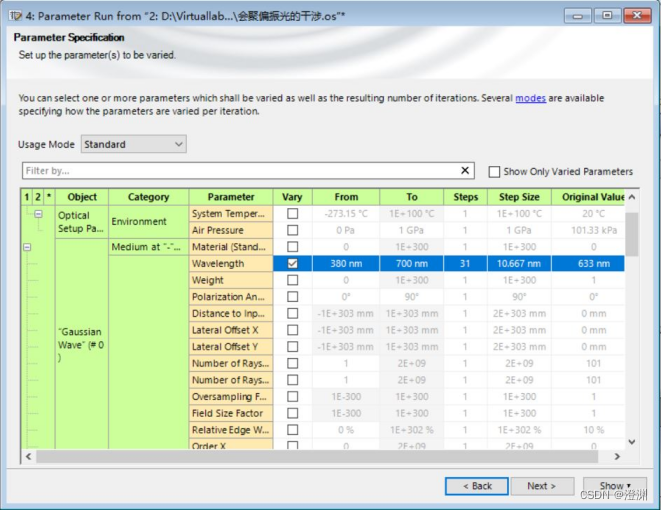Screen dimensions: 662x510
Task: Click the level 2 tree depth header
Action: [38, 197]
